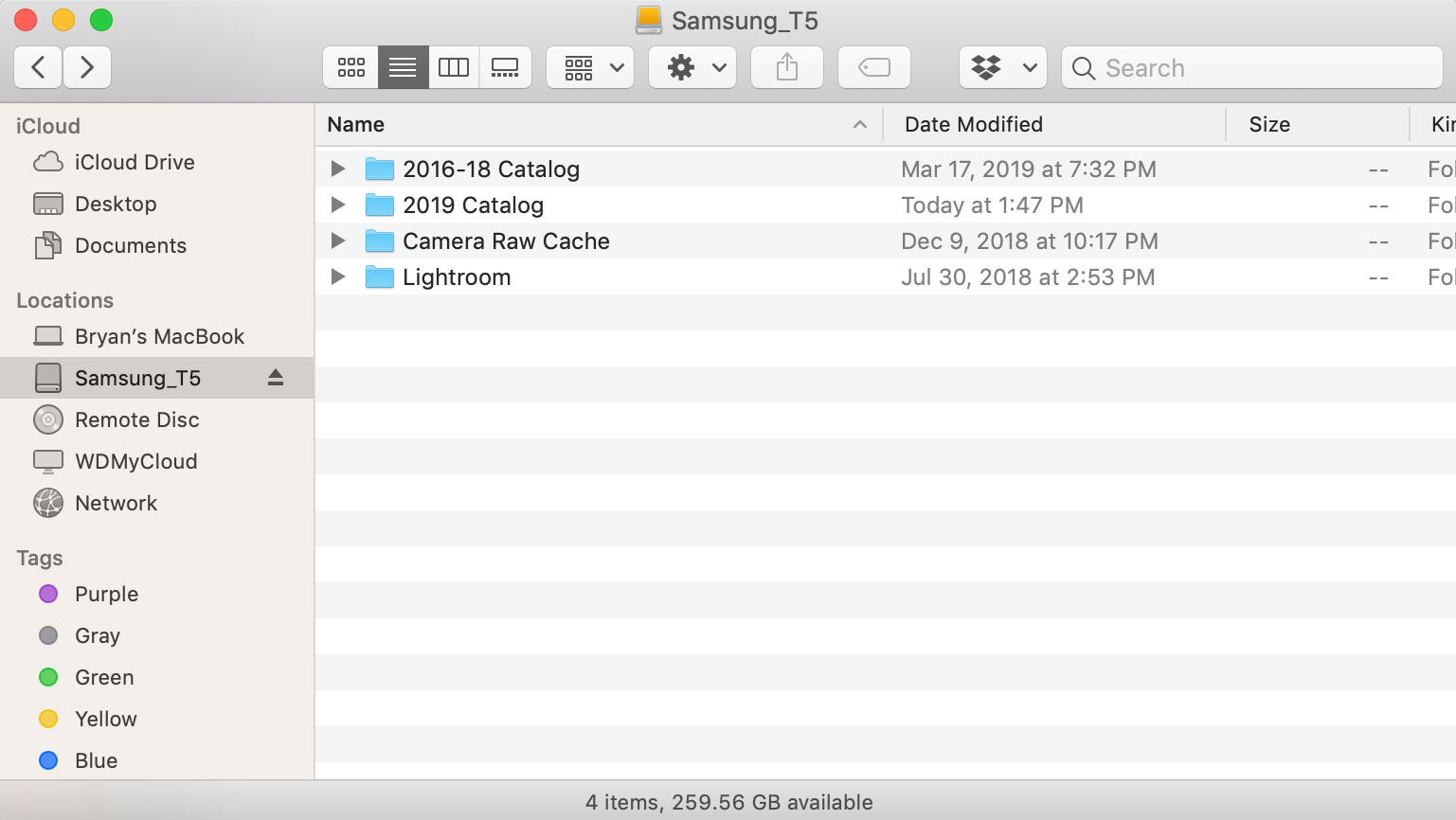1456x820 pixels.
Task: Open iCloud Drive in the sidebar
Action: [x=134, y=162]
